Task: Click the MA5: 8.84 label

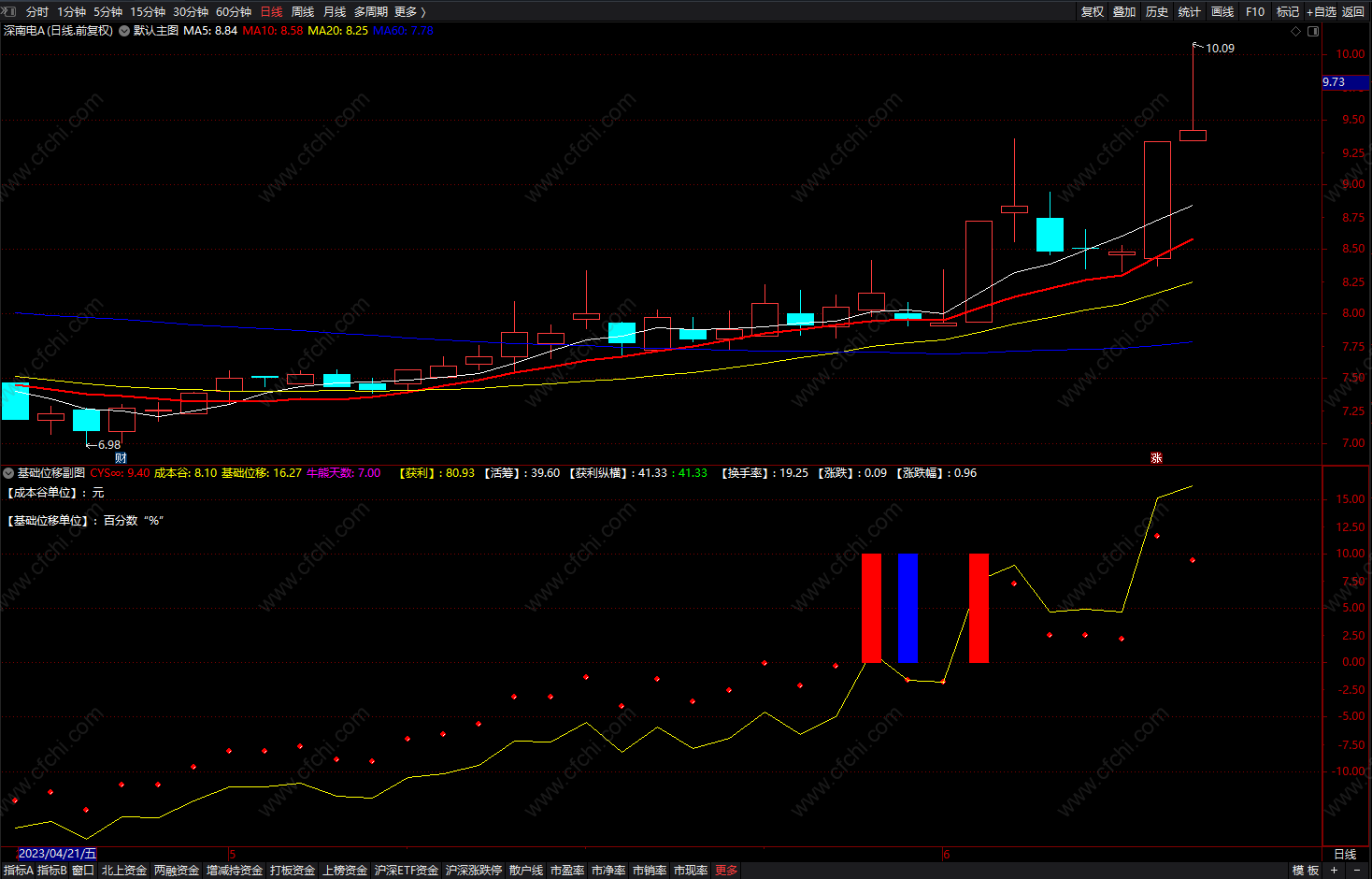Action: click(x=210, y=31)
